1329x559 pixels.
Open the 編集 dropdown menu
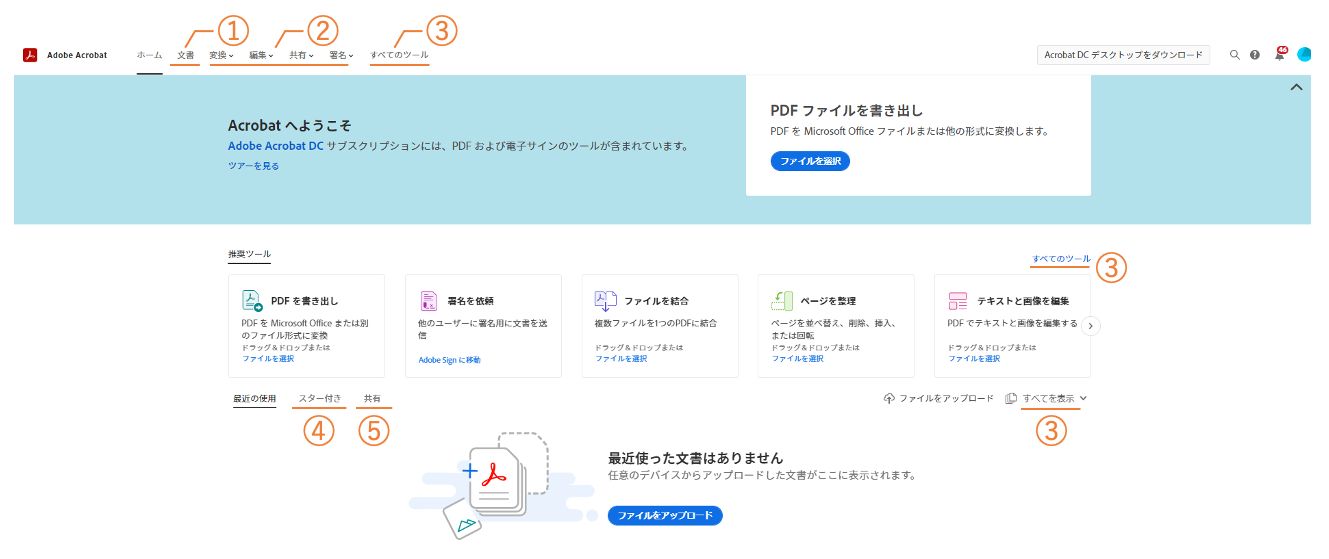pyautogui.click(x=261, y=55)
